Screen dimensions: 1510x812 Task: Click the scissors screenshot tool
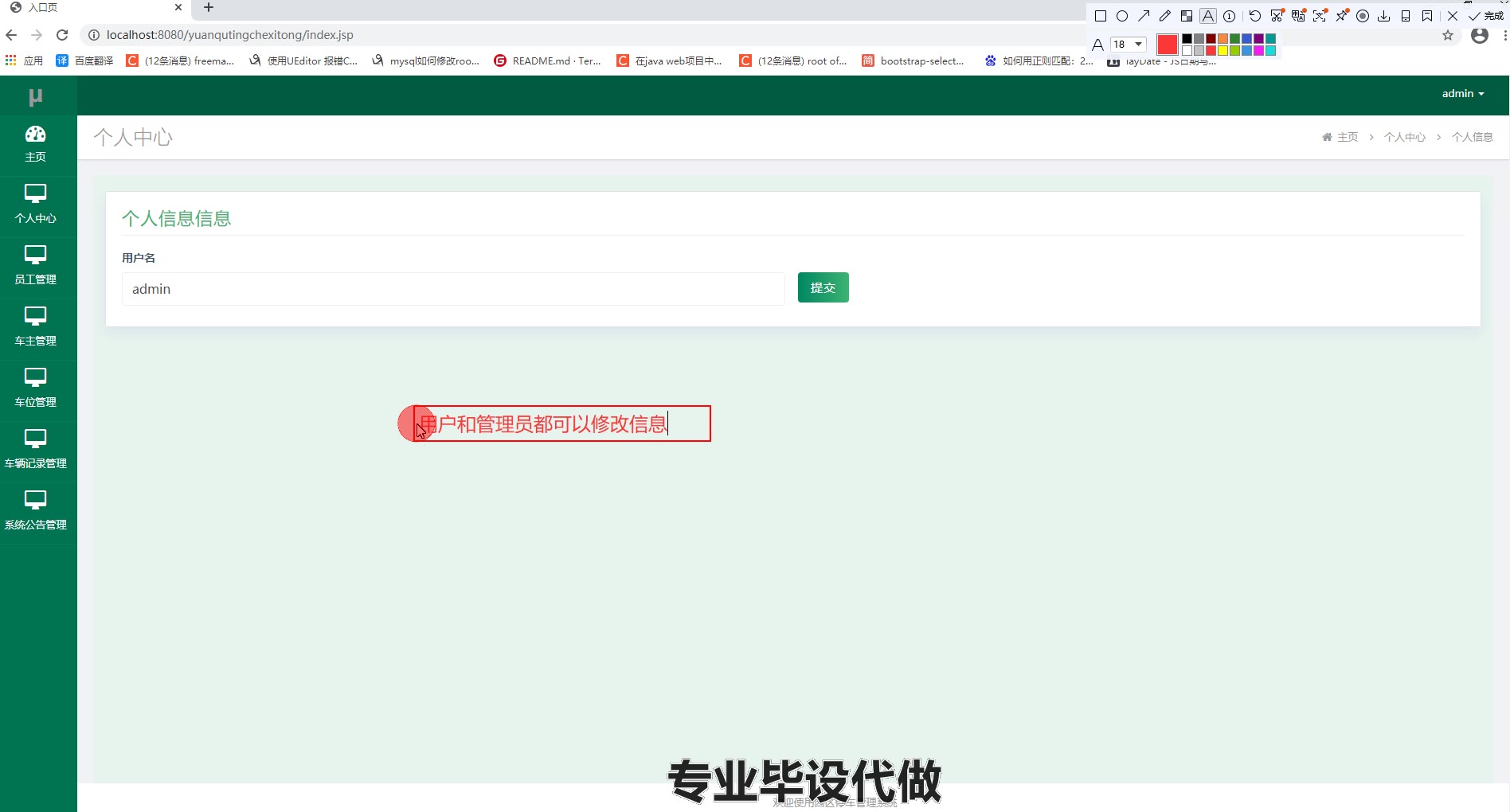tap(1277, 16)
